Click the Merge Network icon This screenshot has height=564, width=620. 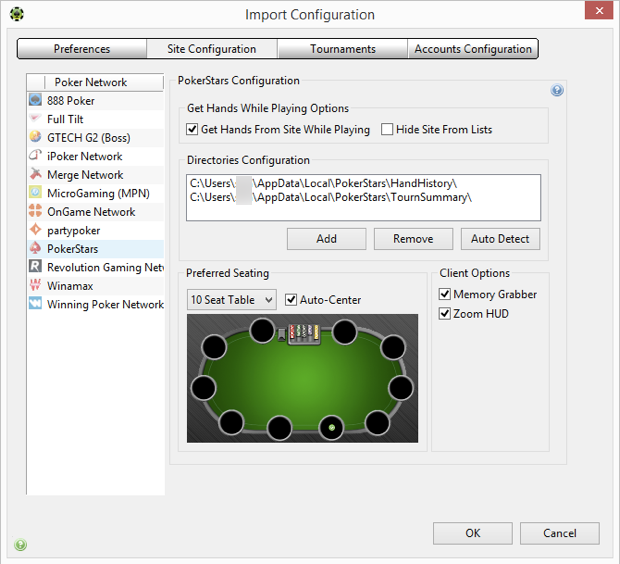pyautogui.click(x=35, y=174)
